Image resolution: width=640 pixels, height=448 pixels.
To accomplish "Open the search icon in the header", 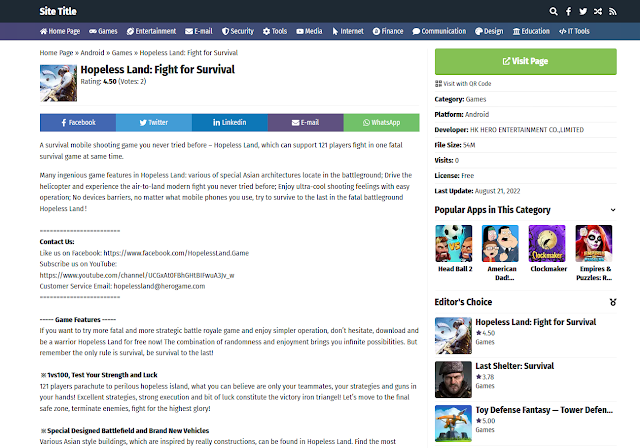I will click(x=553, y=11).
